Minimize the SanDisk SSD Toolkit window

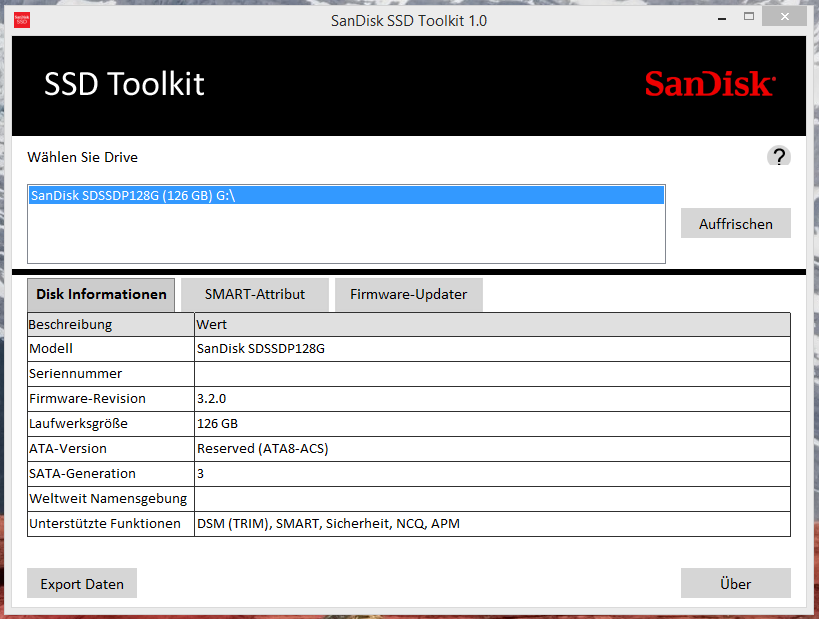pos(722,19)
